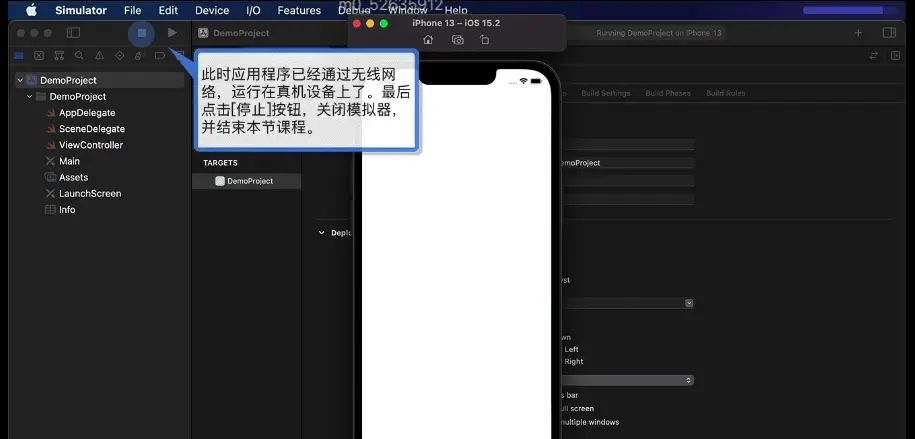This screenshot has height=439, width=915.
Task: Open the Breakpoint navigator icon
Action: [159, 55]
